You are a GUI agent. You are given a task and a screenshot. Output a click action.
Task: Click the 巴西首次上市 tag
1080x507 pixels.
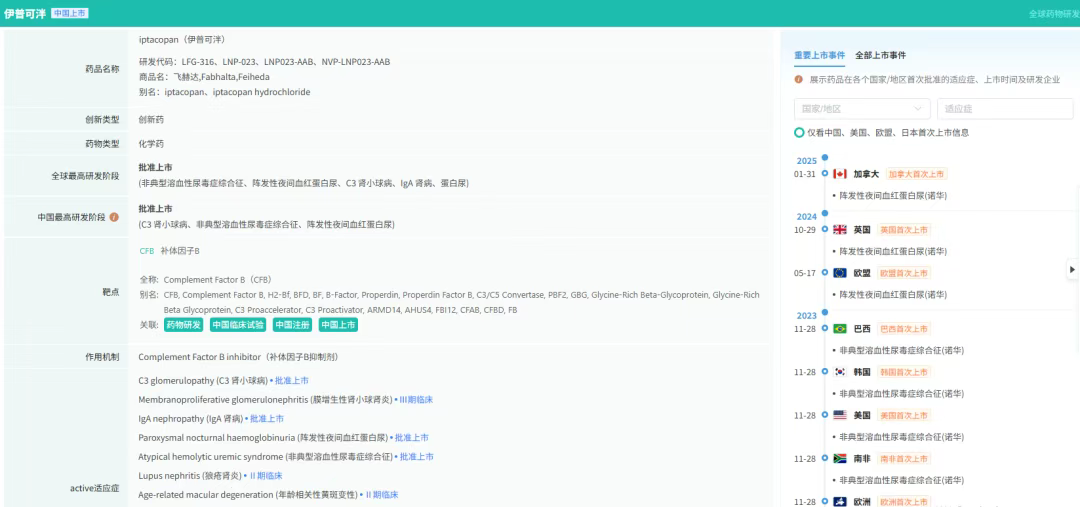click(x=904, y=329)
